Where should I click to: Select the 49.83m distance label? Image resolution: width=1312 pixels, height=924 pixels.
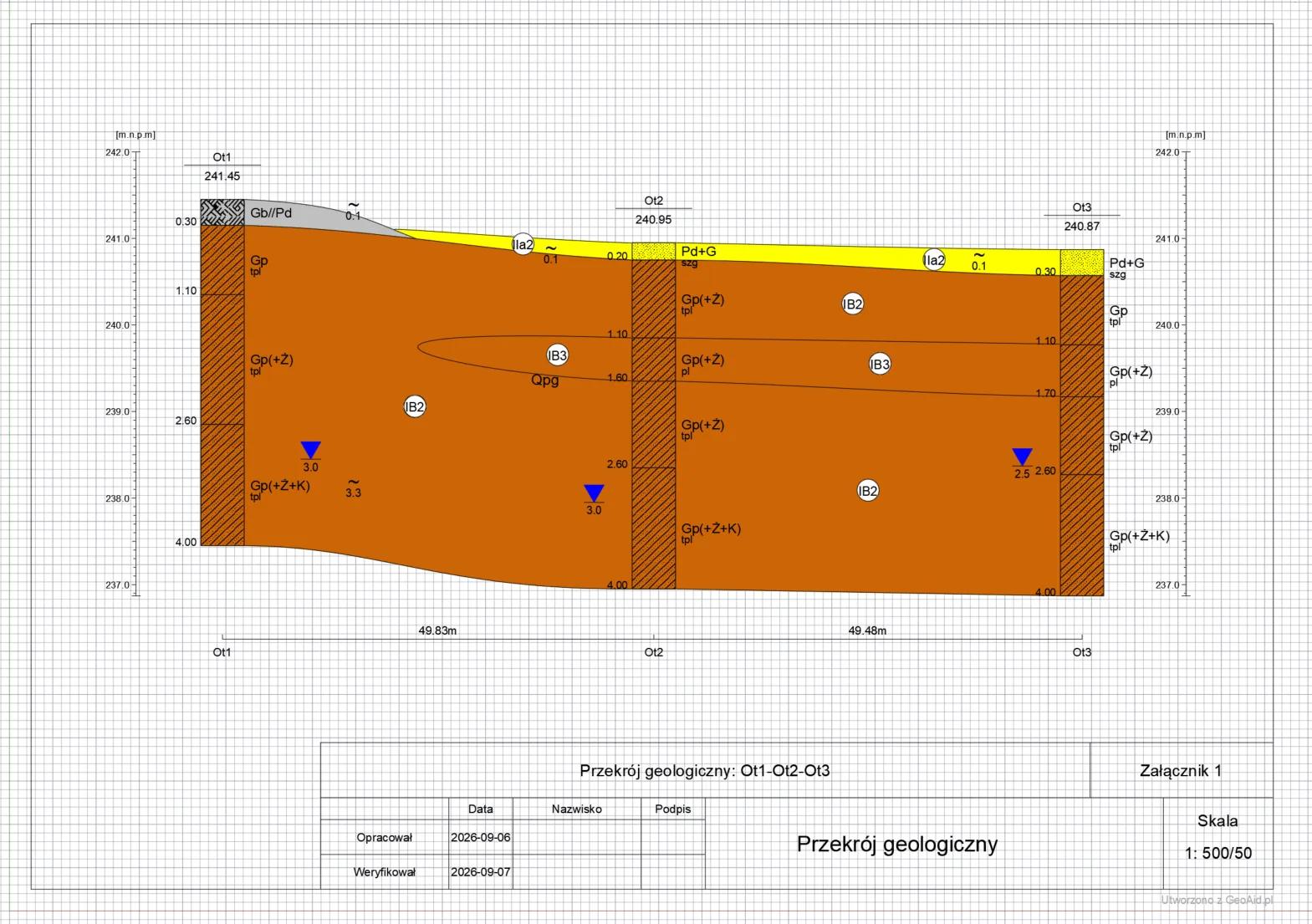click(437, 630)
